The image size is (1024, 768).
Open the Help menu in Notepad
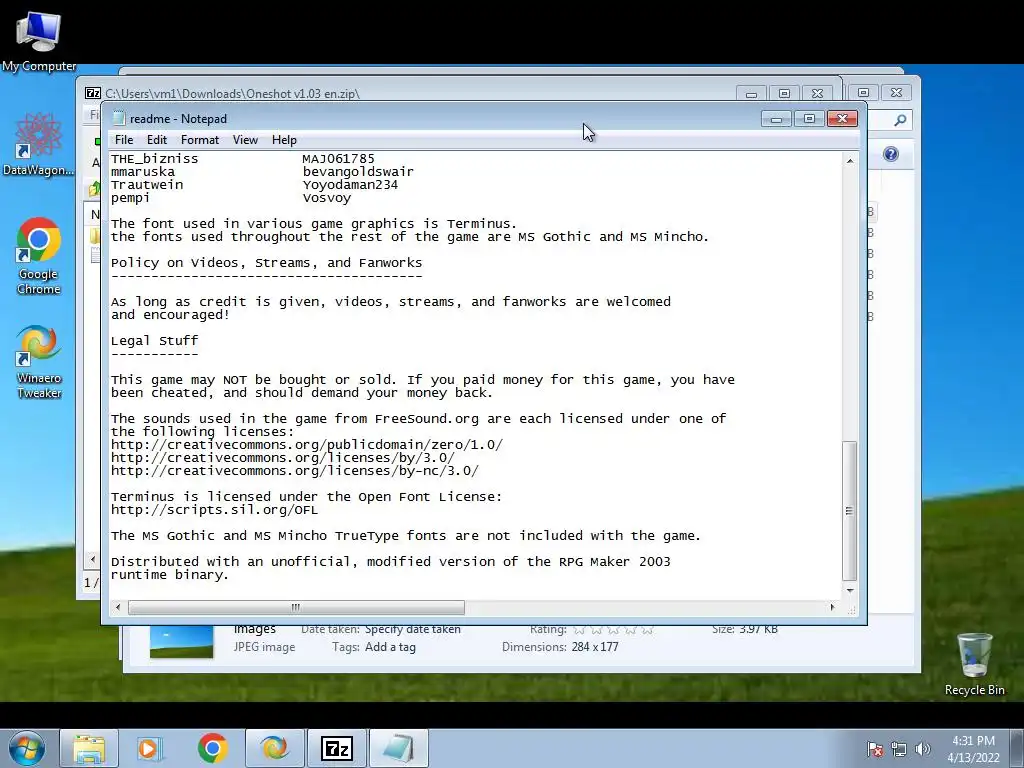[284, 140]
